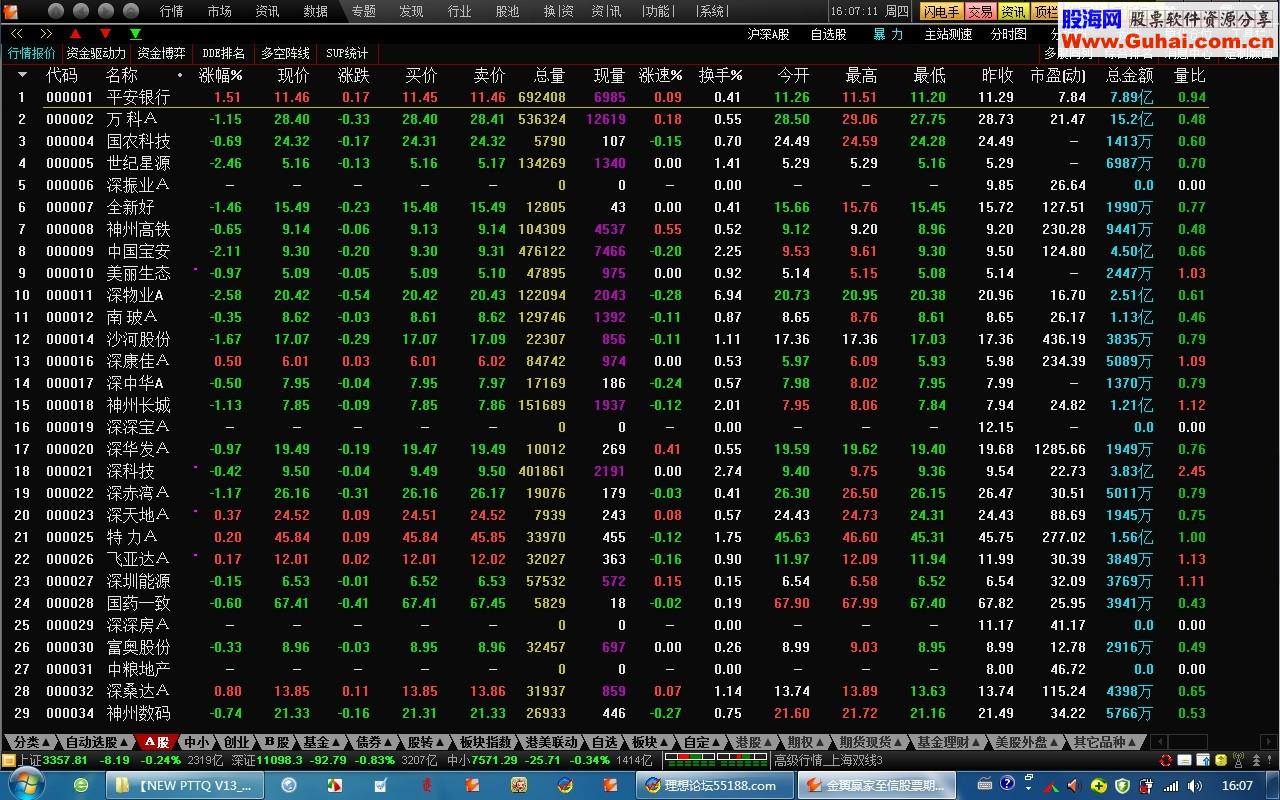
Task: Click the fourth round toolbar button
Action: coord(132,11)
